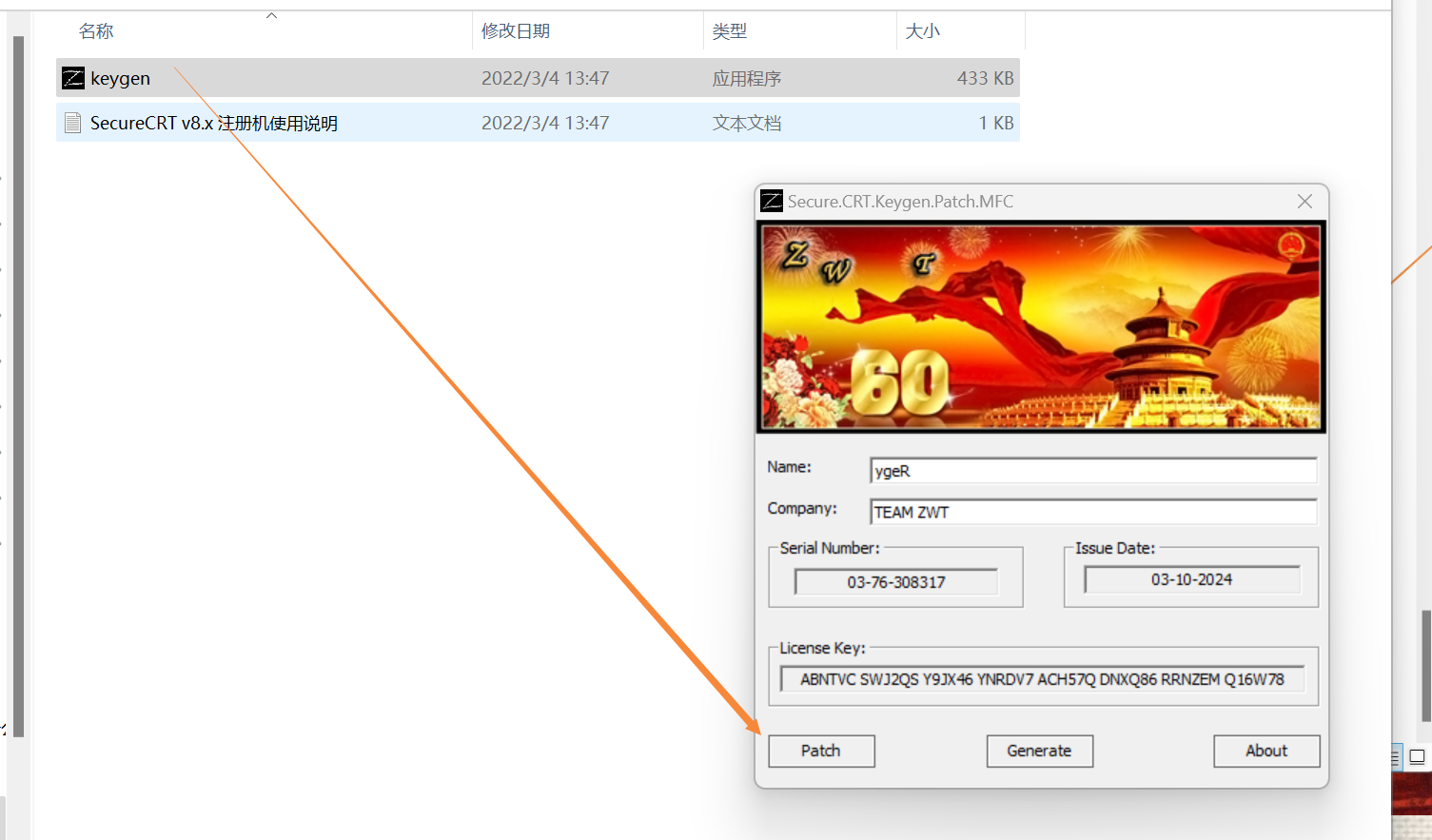Focus the Name input field
The height and width of the screenshot is (840, 1432).
tap(1093, 470)
